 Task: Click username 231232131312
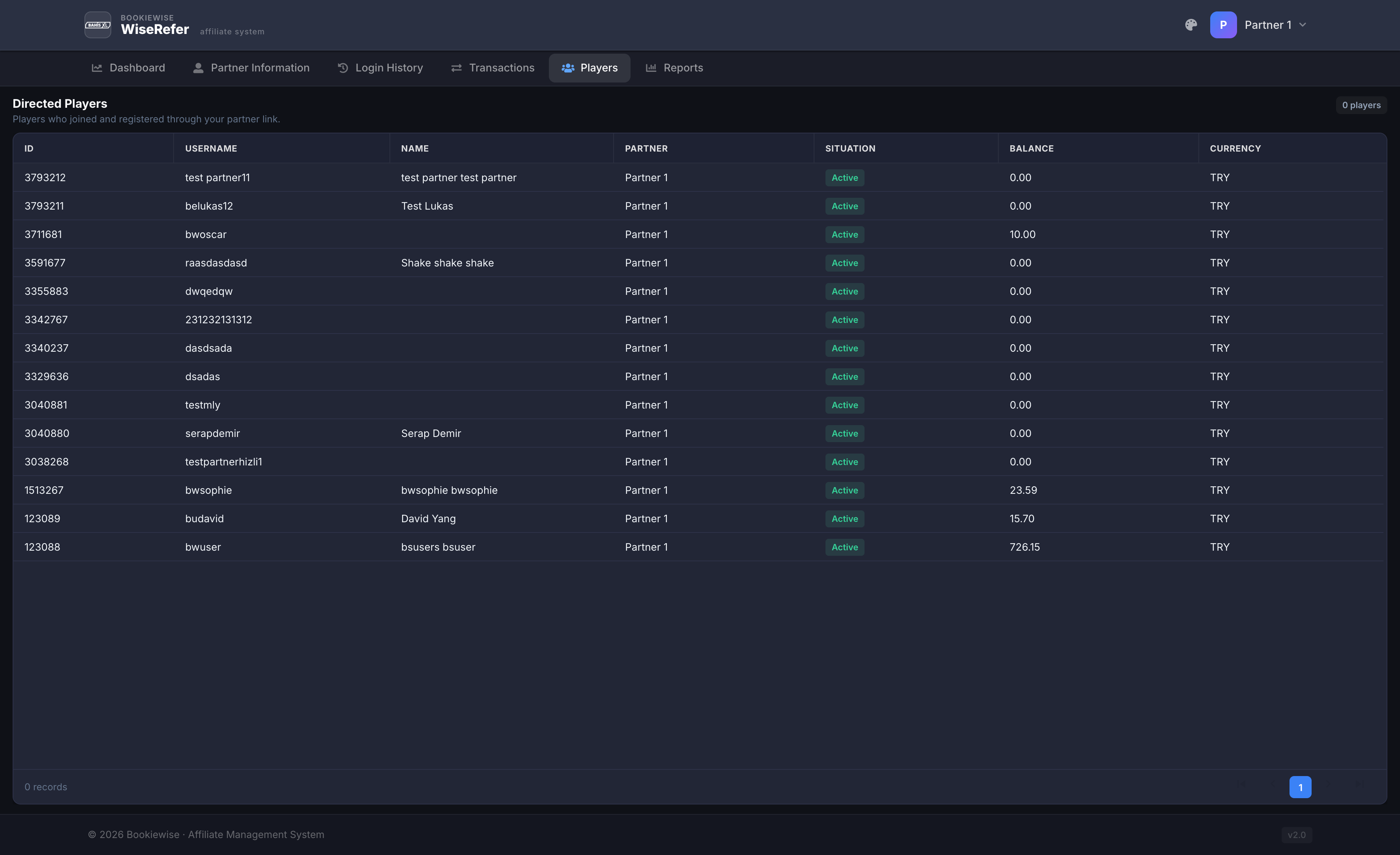[219, 319]
